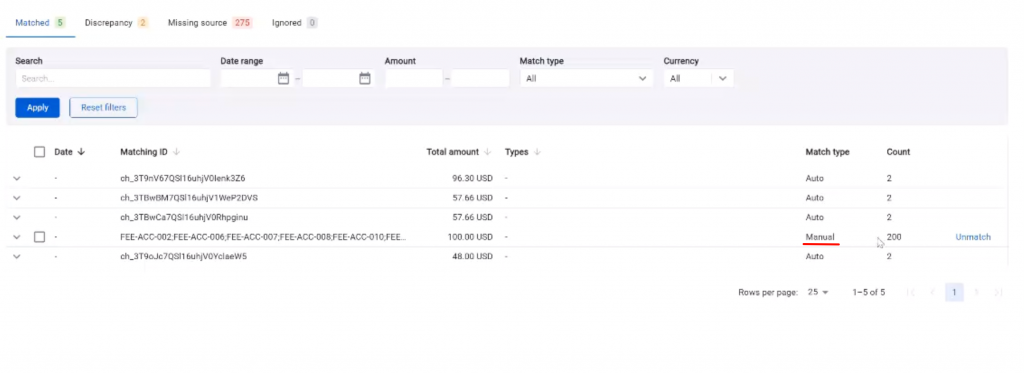Viewport: 1024px width, 373px height.
Task: Click the count value 200
Action: click(894, 237)
